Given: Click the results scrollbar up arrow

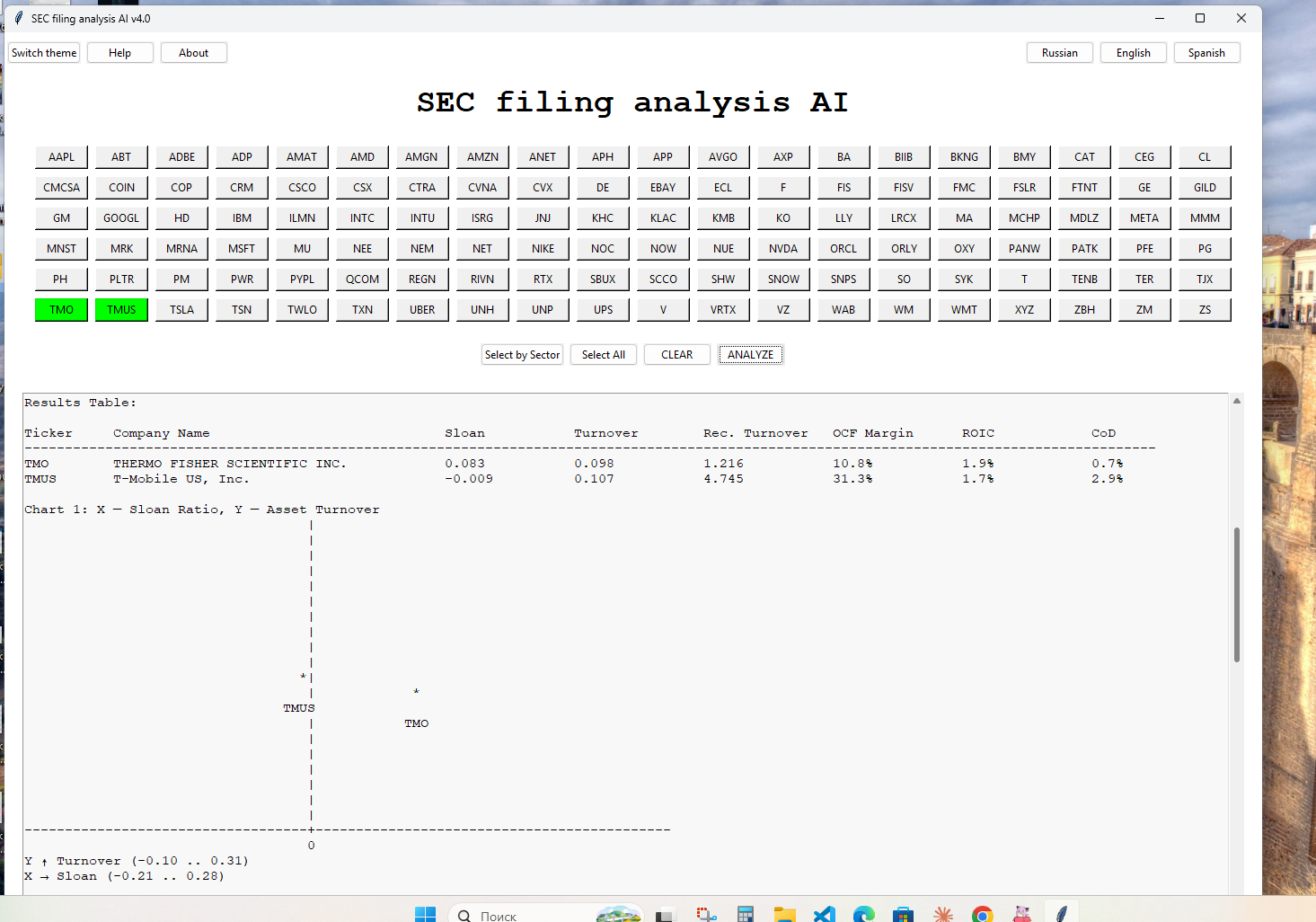Looking at the screenshot, I should tap(1237, 401).
